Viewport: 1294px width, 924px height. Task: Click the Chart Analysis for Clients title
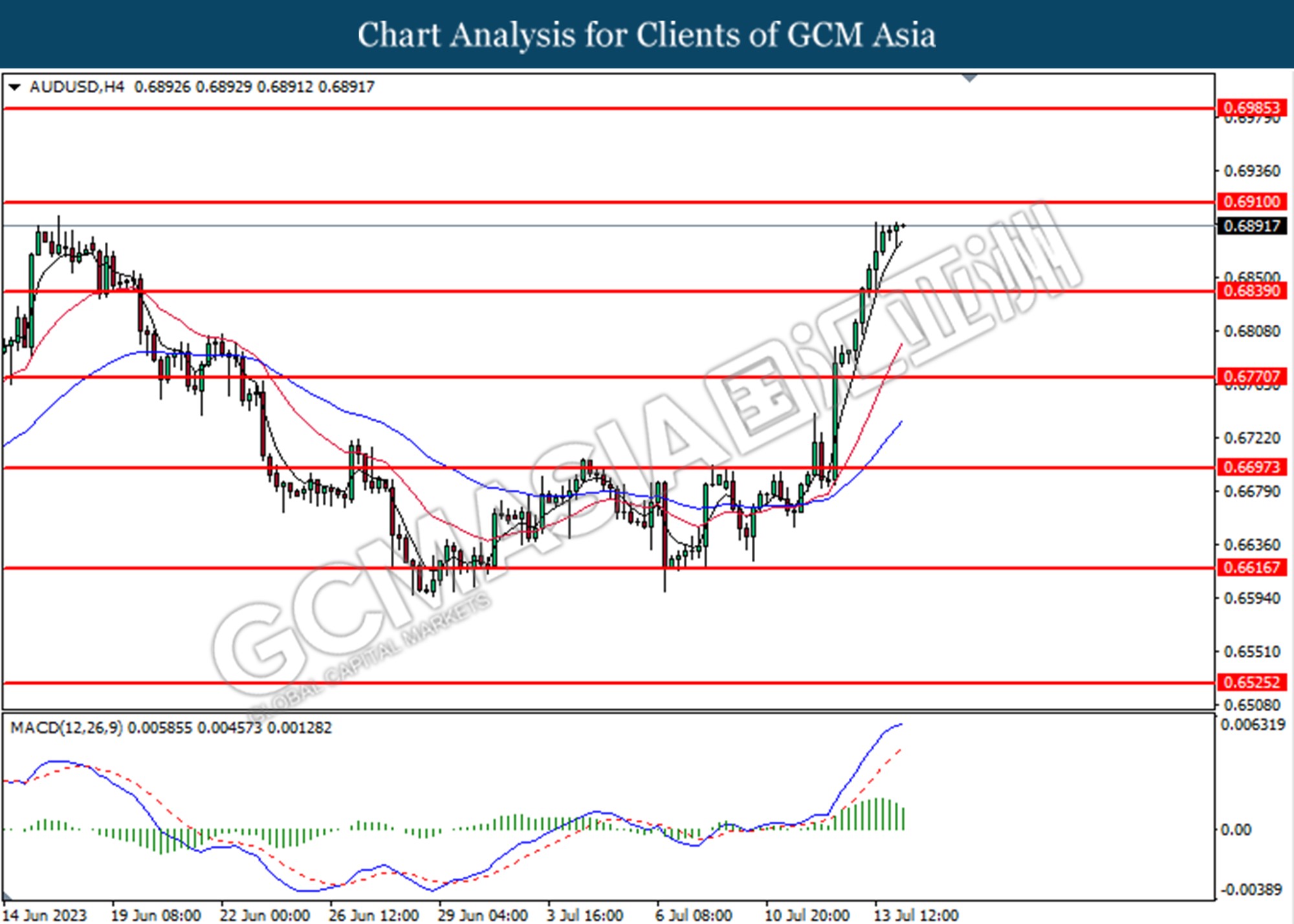pyautogui.click(x=647, y=35)
